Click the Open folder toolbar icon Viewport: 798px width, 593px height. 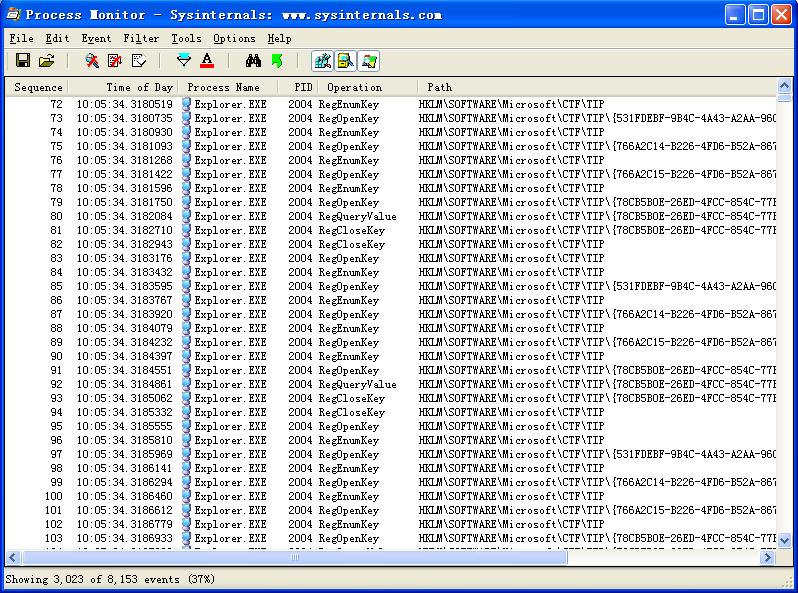point(46,61)
